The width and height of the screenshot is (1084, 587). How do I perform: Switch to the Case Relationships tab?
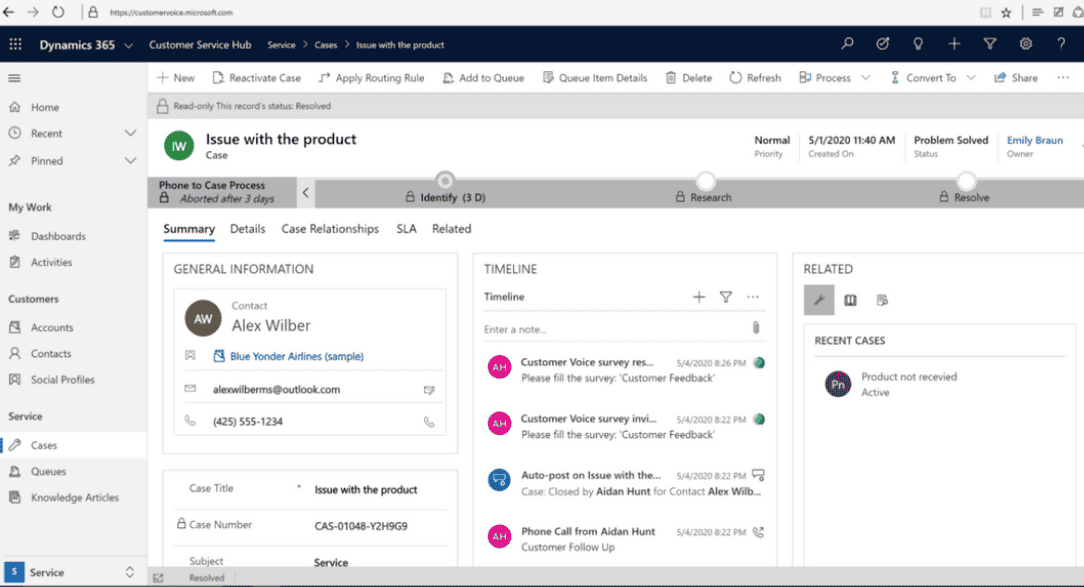point(330,229)
